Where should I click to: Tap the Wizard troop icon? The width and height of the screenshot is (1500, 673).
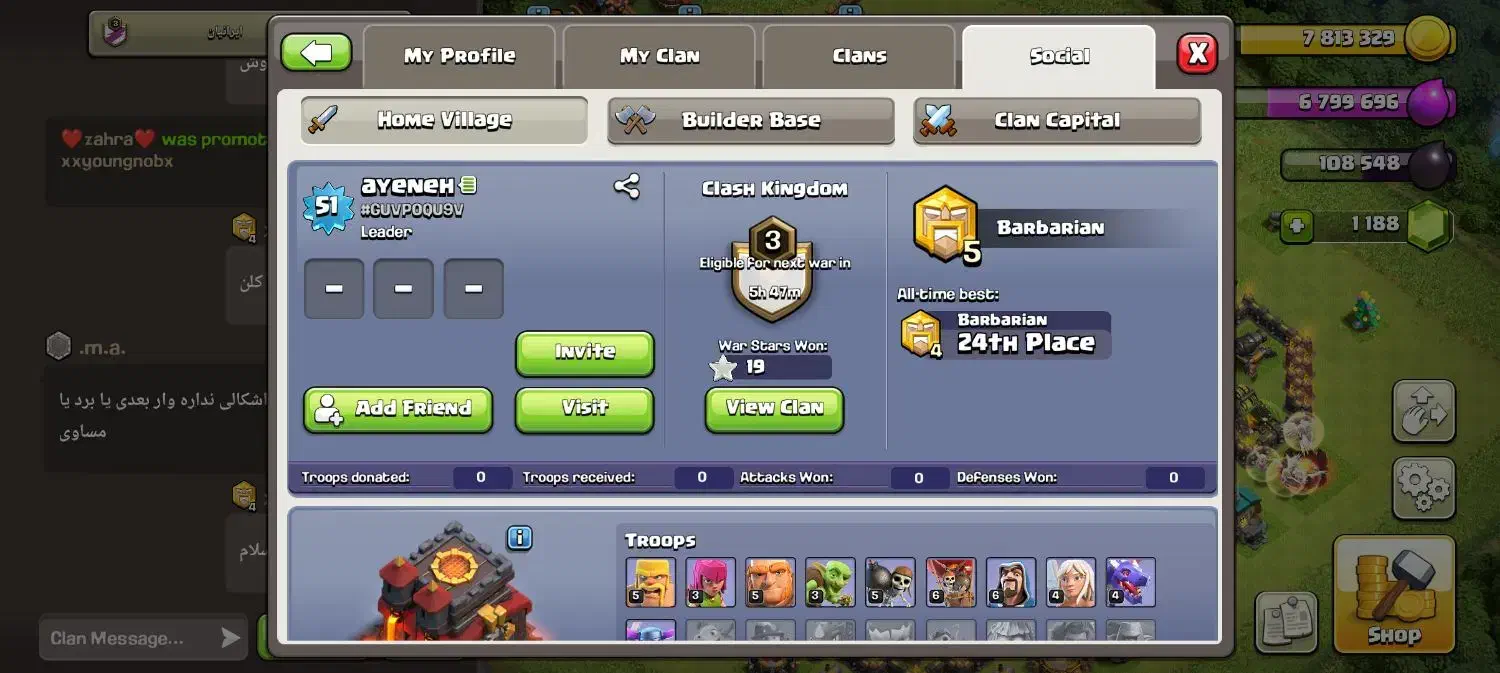coord(1010,582)
